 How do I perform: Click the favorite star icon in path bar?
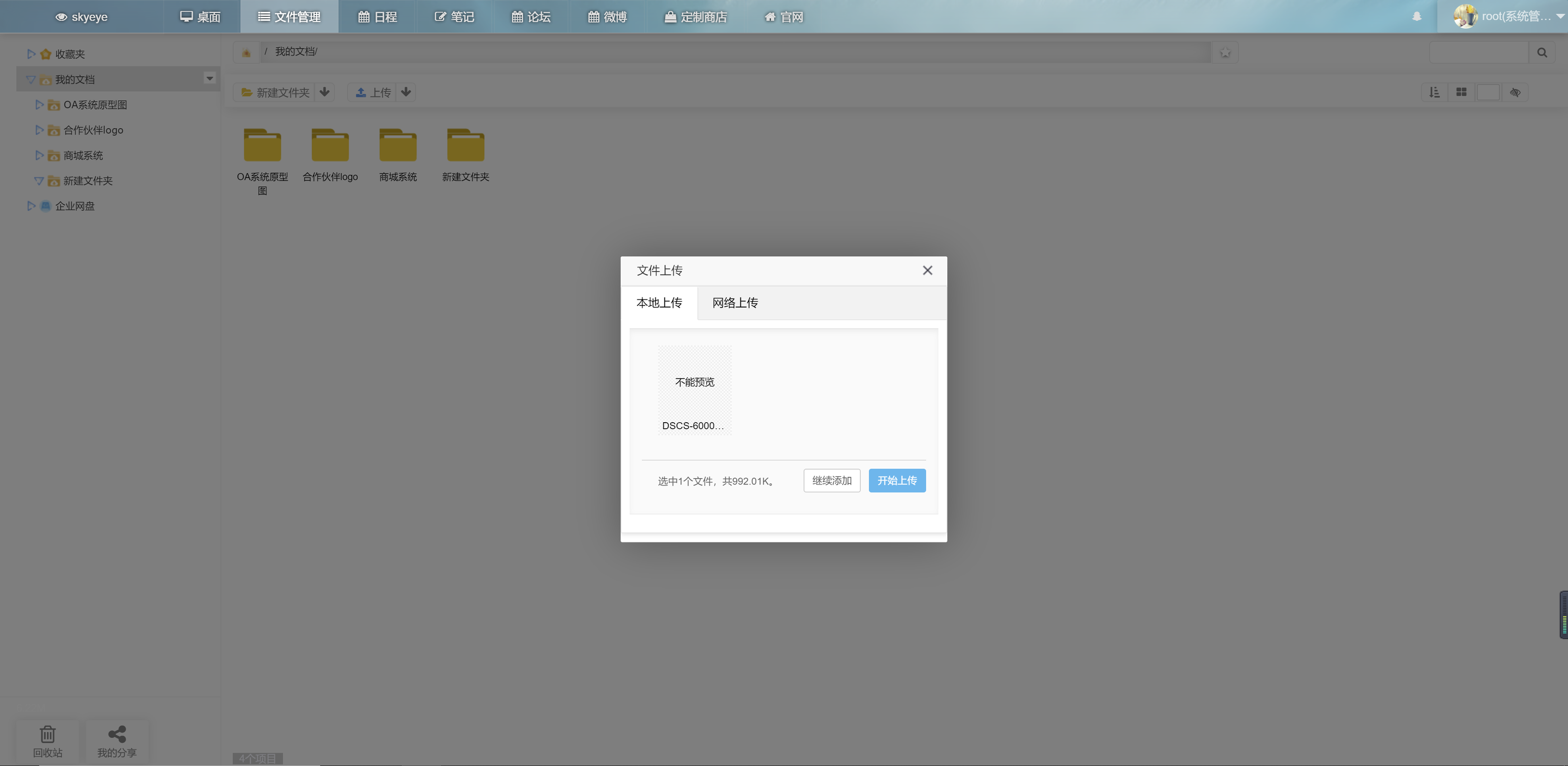(x=1225, y=53)
